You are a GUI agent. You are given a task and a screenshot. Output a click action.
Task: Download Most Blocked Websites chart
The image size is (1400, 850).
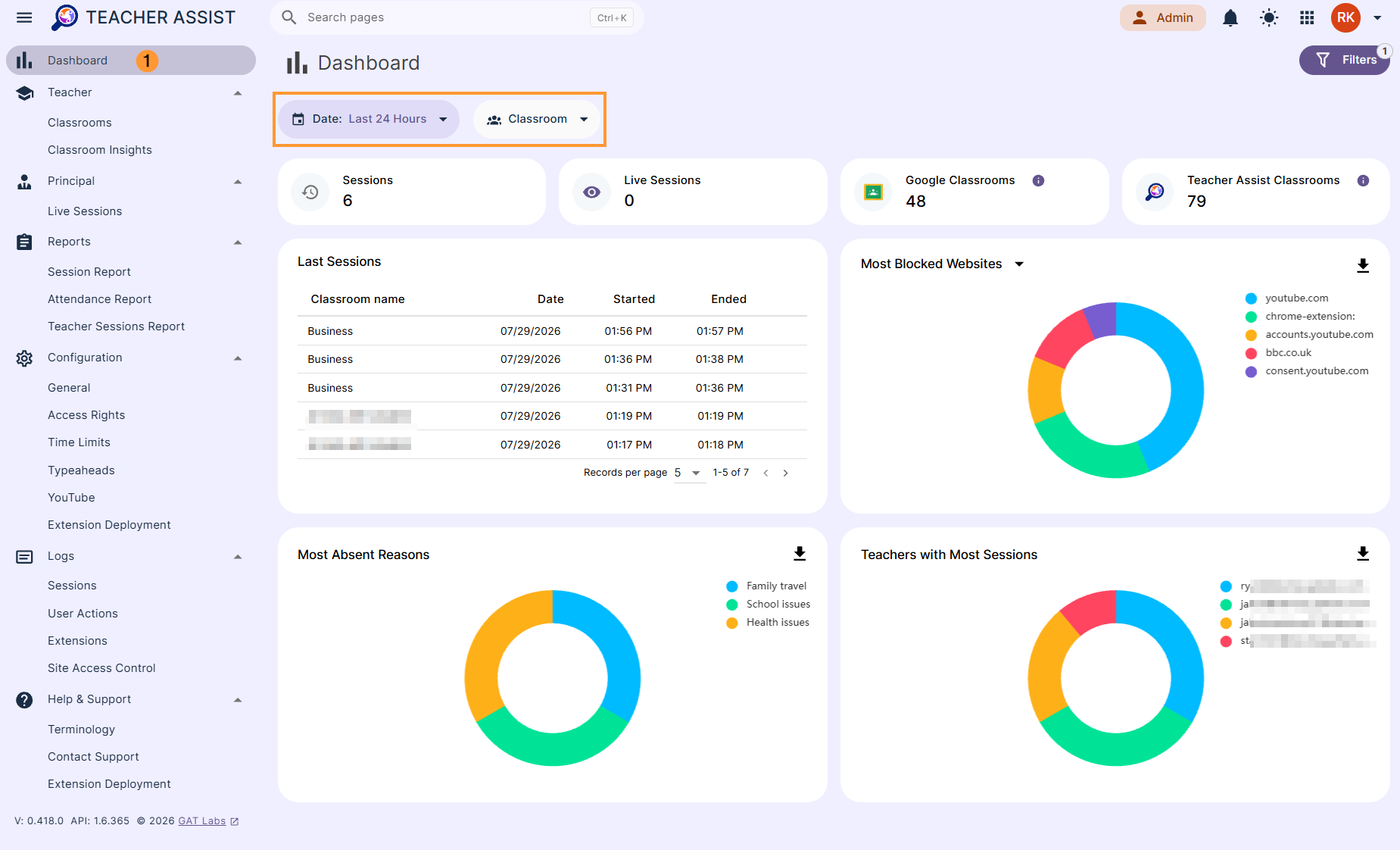point(1363,265)
